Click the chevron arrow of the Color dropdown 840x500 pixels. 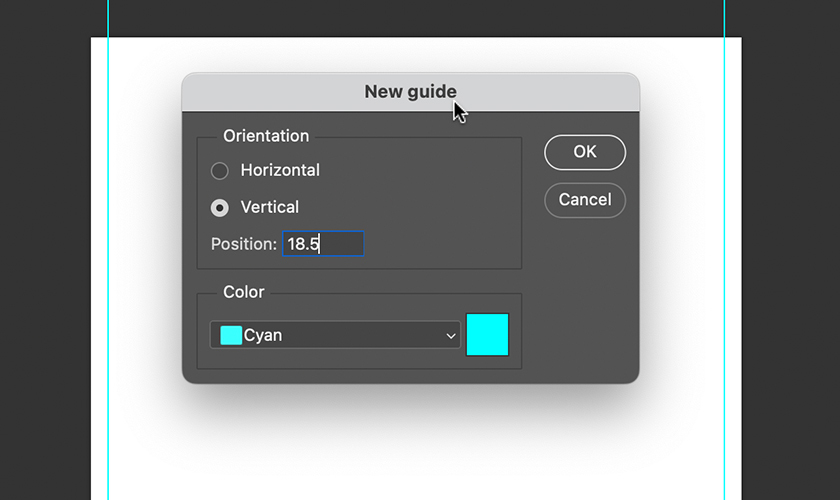coord(451,336)
